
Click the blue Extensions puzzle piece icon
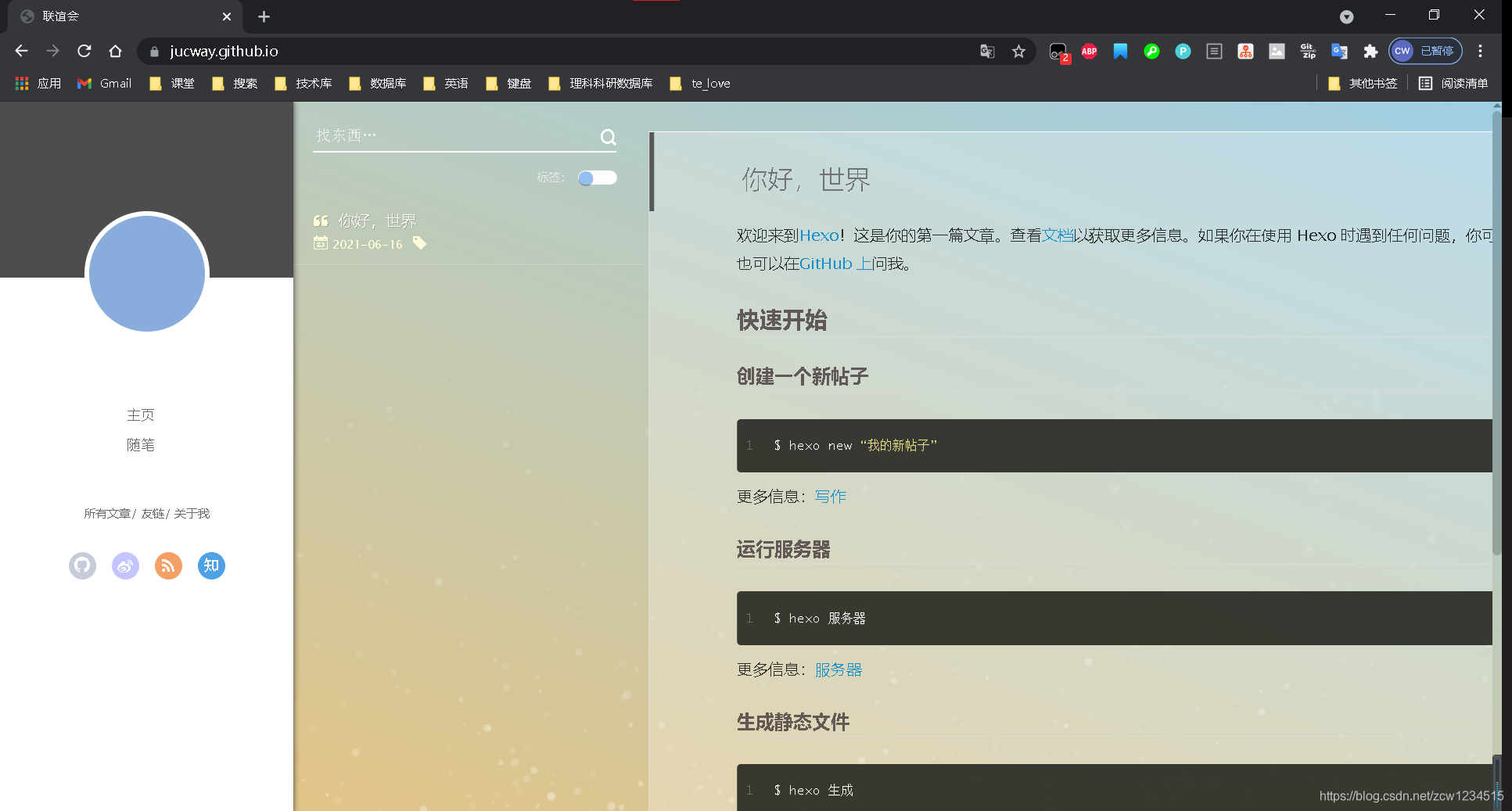1370,51
